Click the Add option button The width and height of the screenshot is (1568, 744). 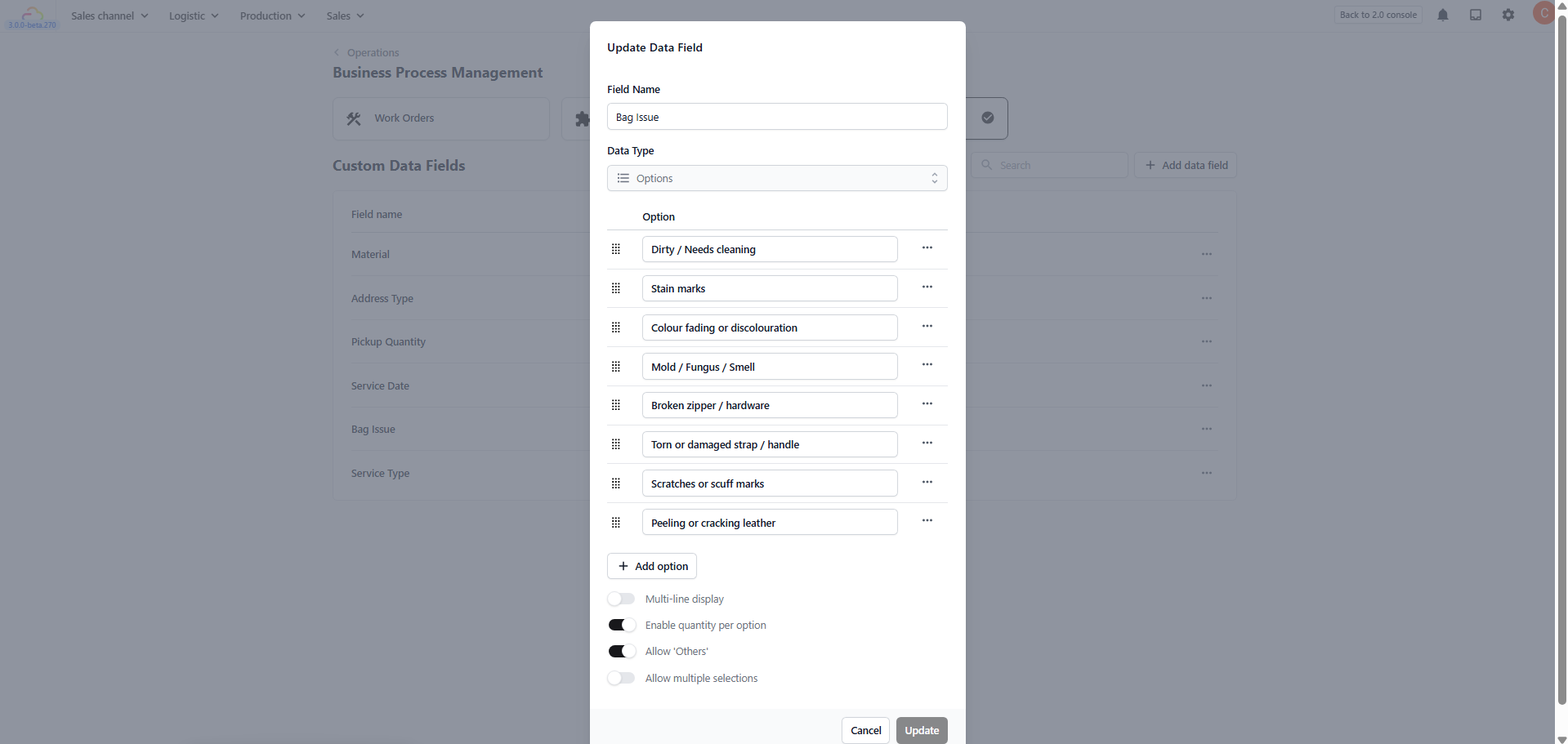(x=652, y=566)
